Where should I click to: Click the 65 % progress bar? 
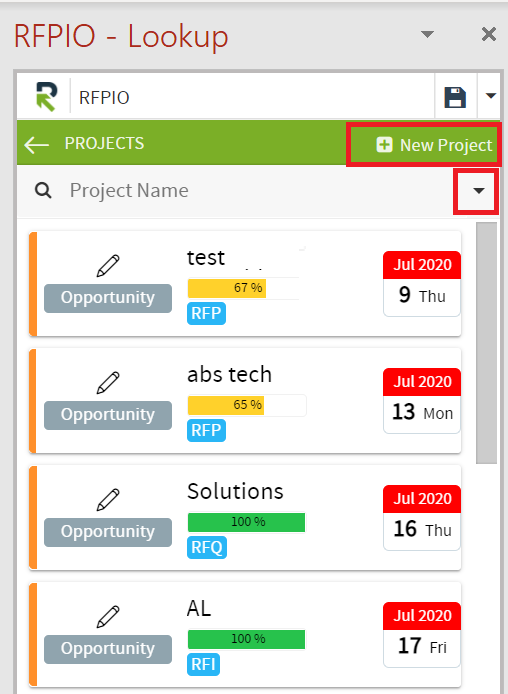pos(246,405)
